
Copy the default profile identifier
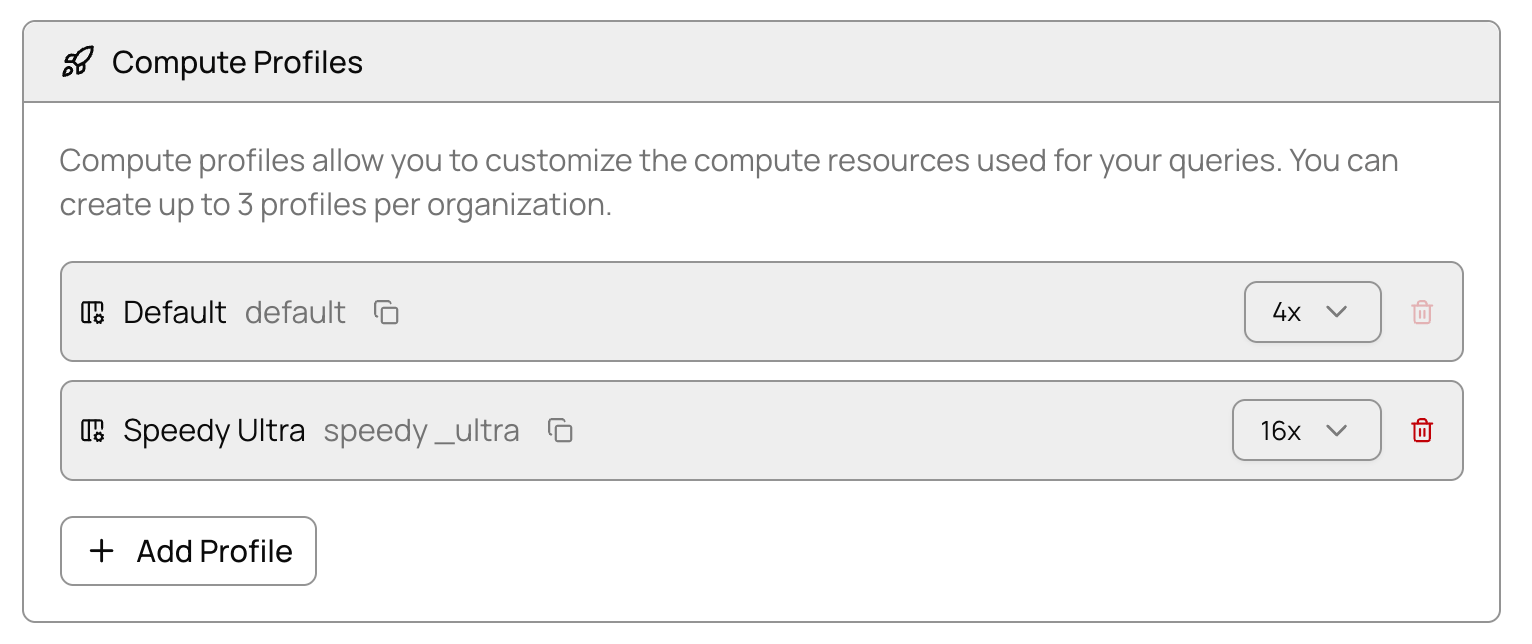coord(386,313)
